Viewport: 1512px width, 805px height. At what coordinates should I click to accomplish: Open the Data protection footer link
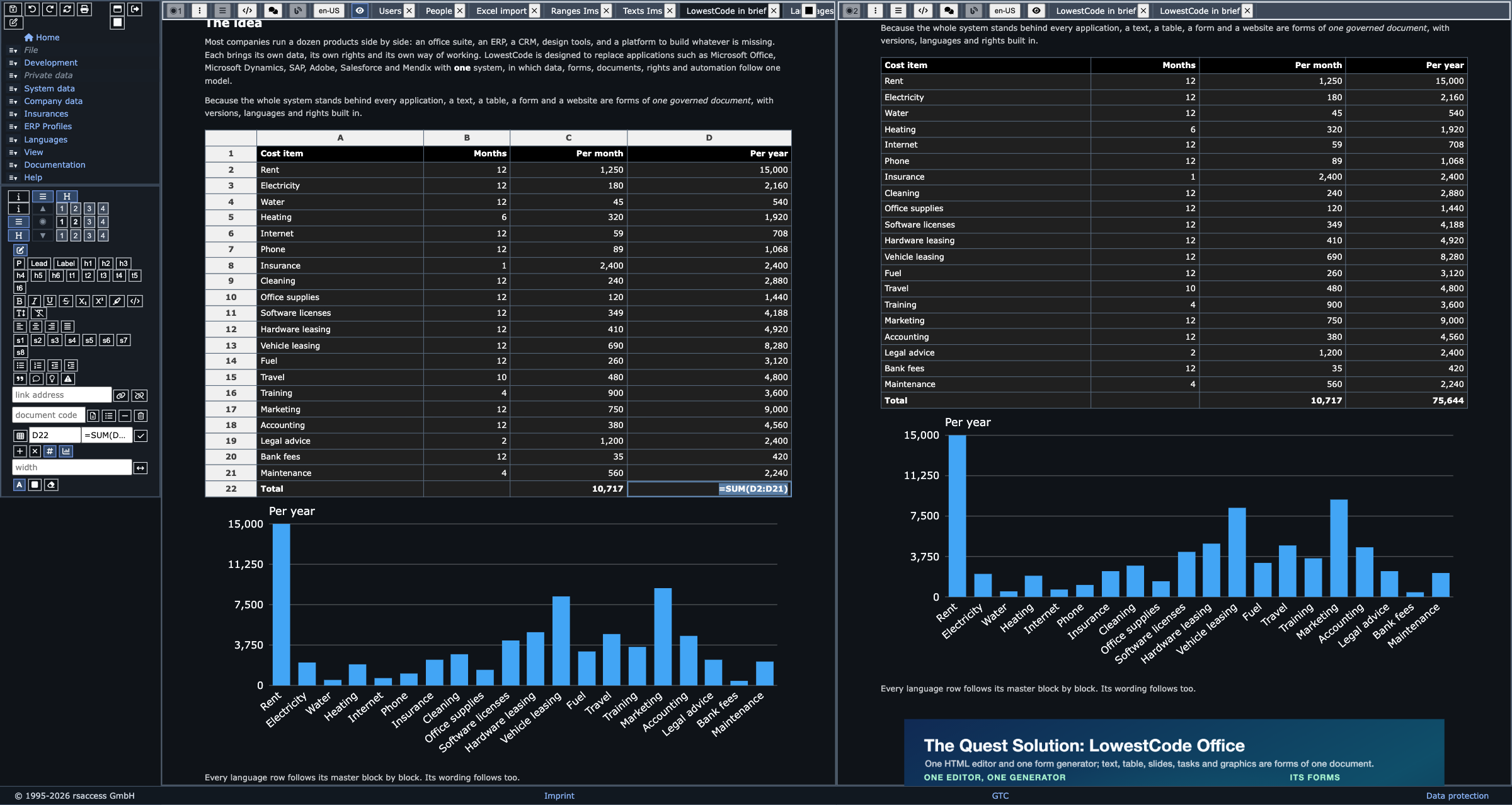(1457, 796)
